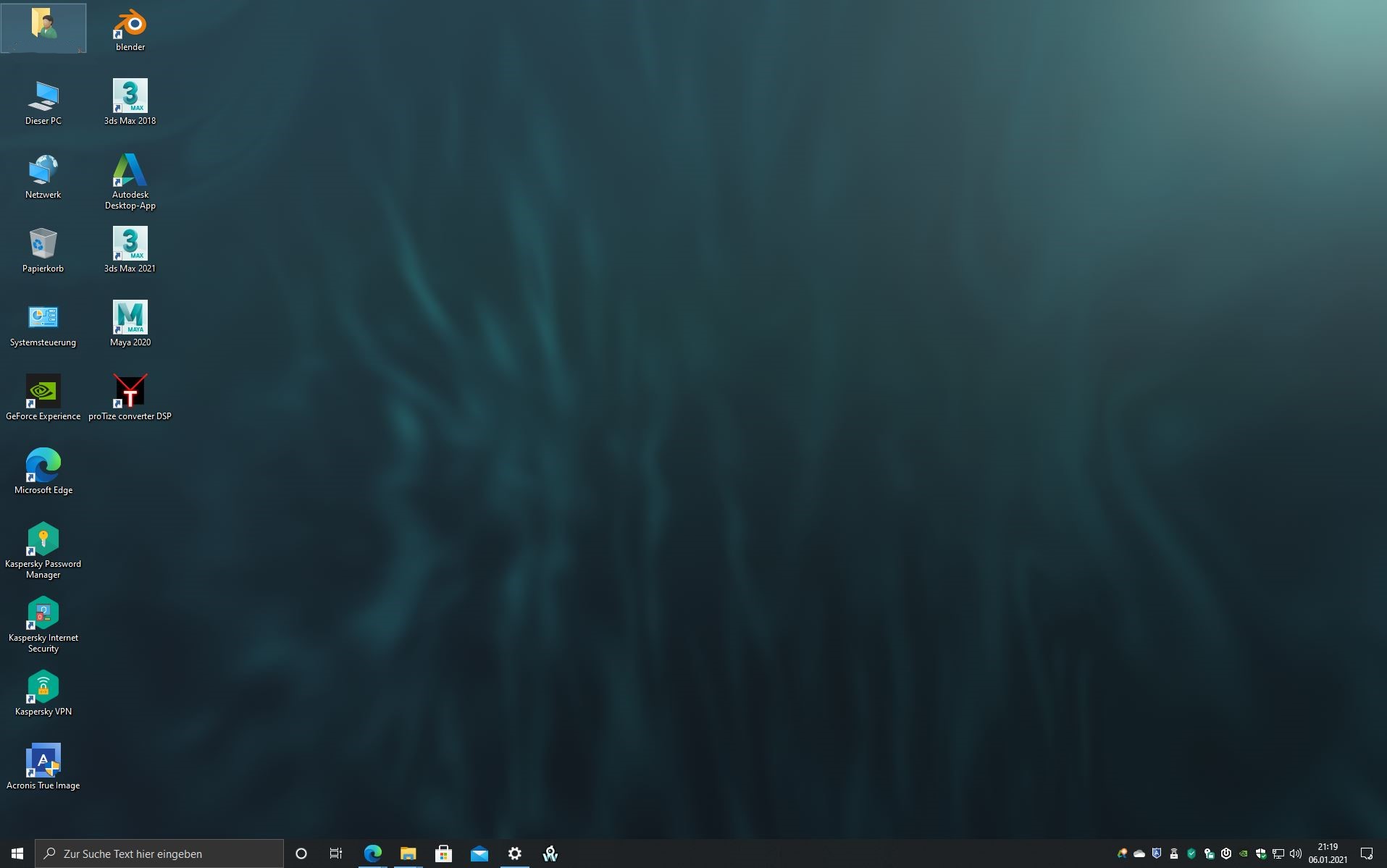Open the Windows Start menu
The image size is (1387, 868).
[17, 854]
